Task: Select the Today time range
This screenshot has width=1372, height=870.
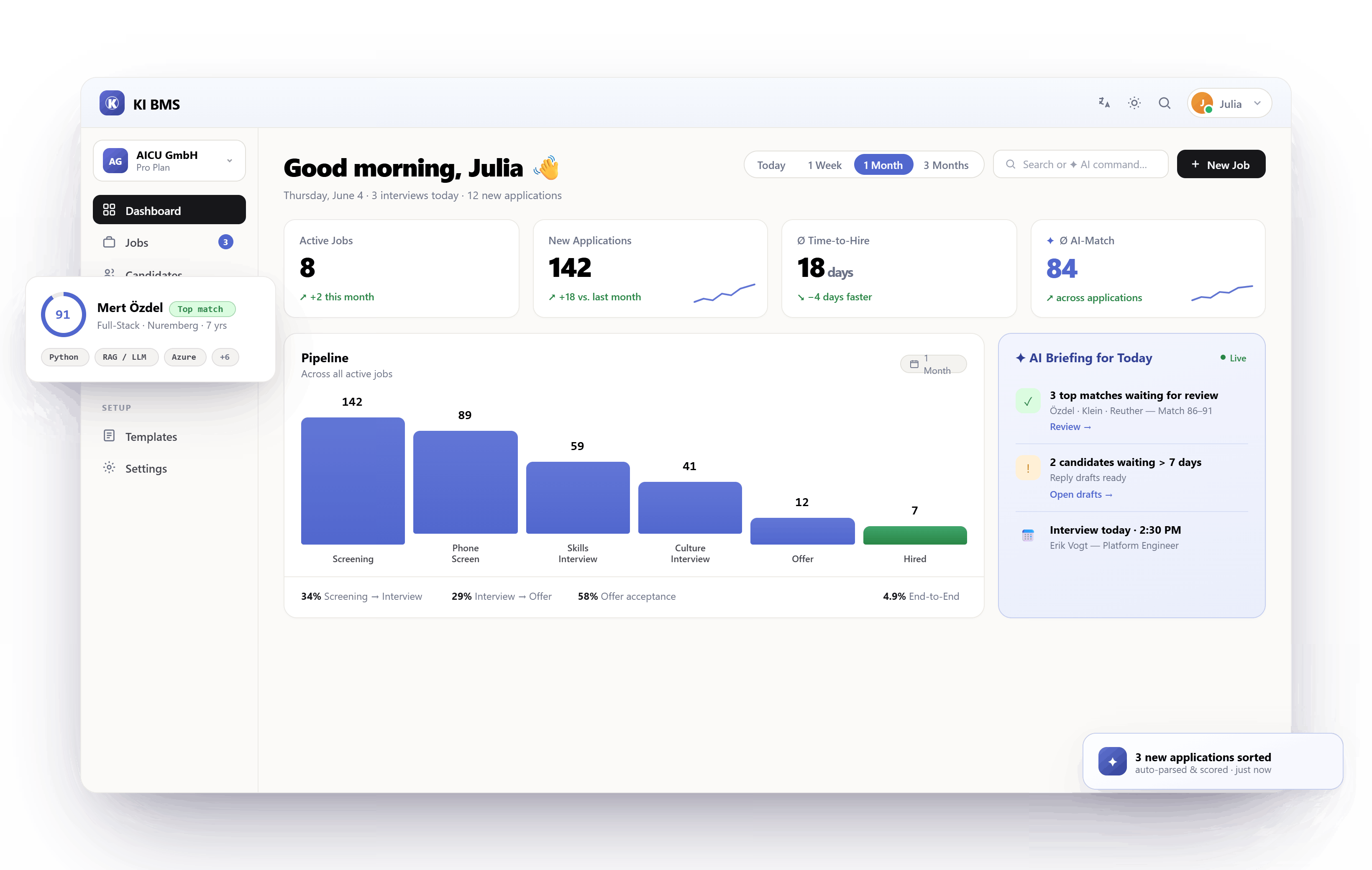Action: click(x=771, y=165)
